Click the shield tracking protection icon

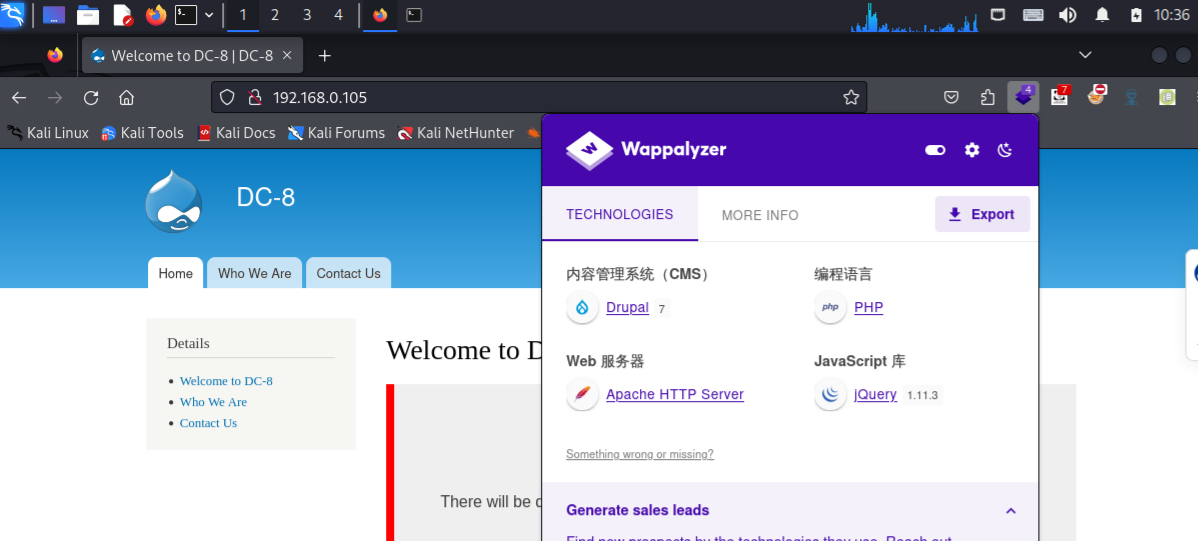(227, 97)
